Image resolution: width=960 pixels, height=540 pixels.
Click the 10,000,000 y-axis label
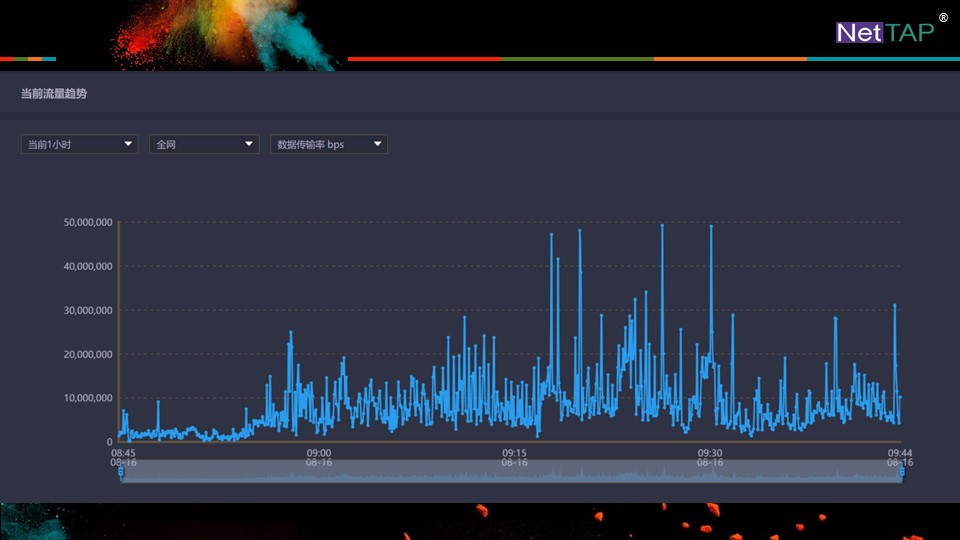tap(87, 398)
